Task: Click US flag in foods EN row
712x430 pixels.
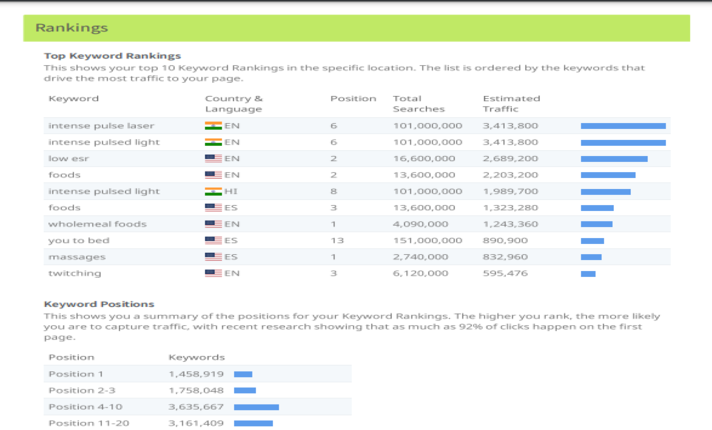Action: 212,175
